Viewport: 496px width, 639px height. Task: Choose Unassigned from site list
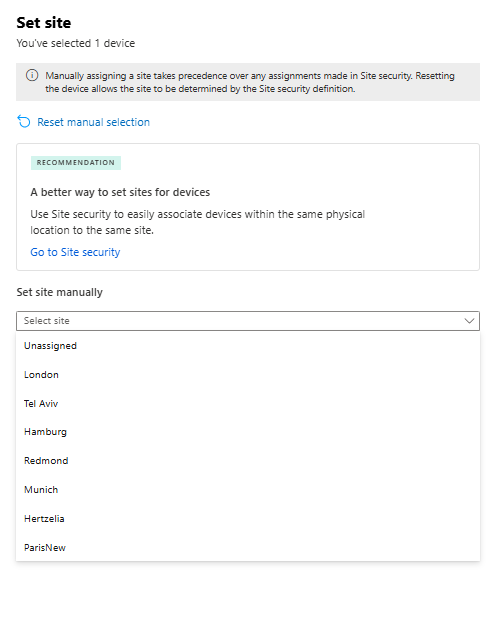click(x=248, y=346)
